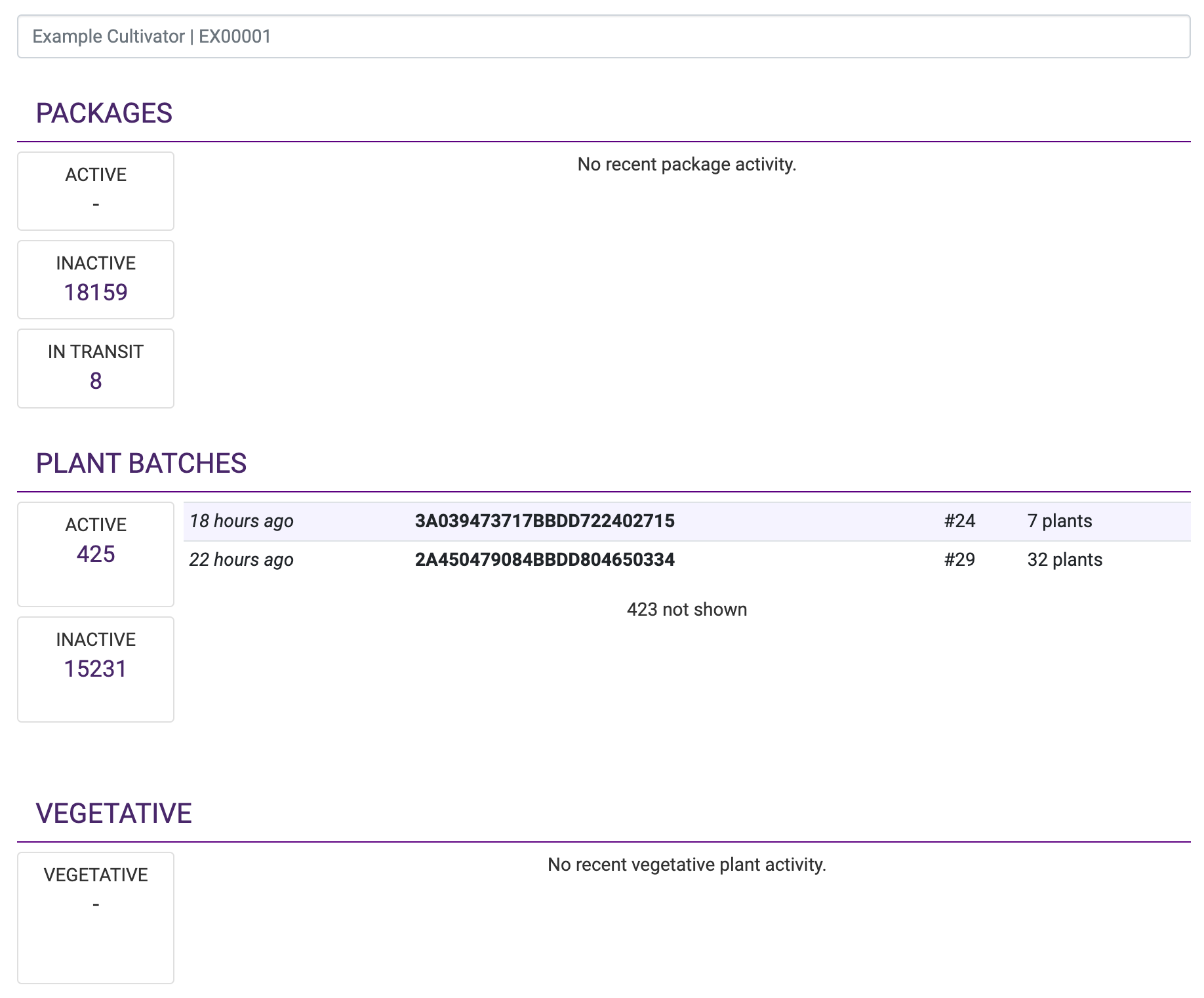Click batch number #24
Image resolution: width=1204 pixels, height=998 pixels.
pos(959,521)
